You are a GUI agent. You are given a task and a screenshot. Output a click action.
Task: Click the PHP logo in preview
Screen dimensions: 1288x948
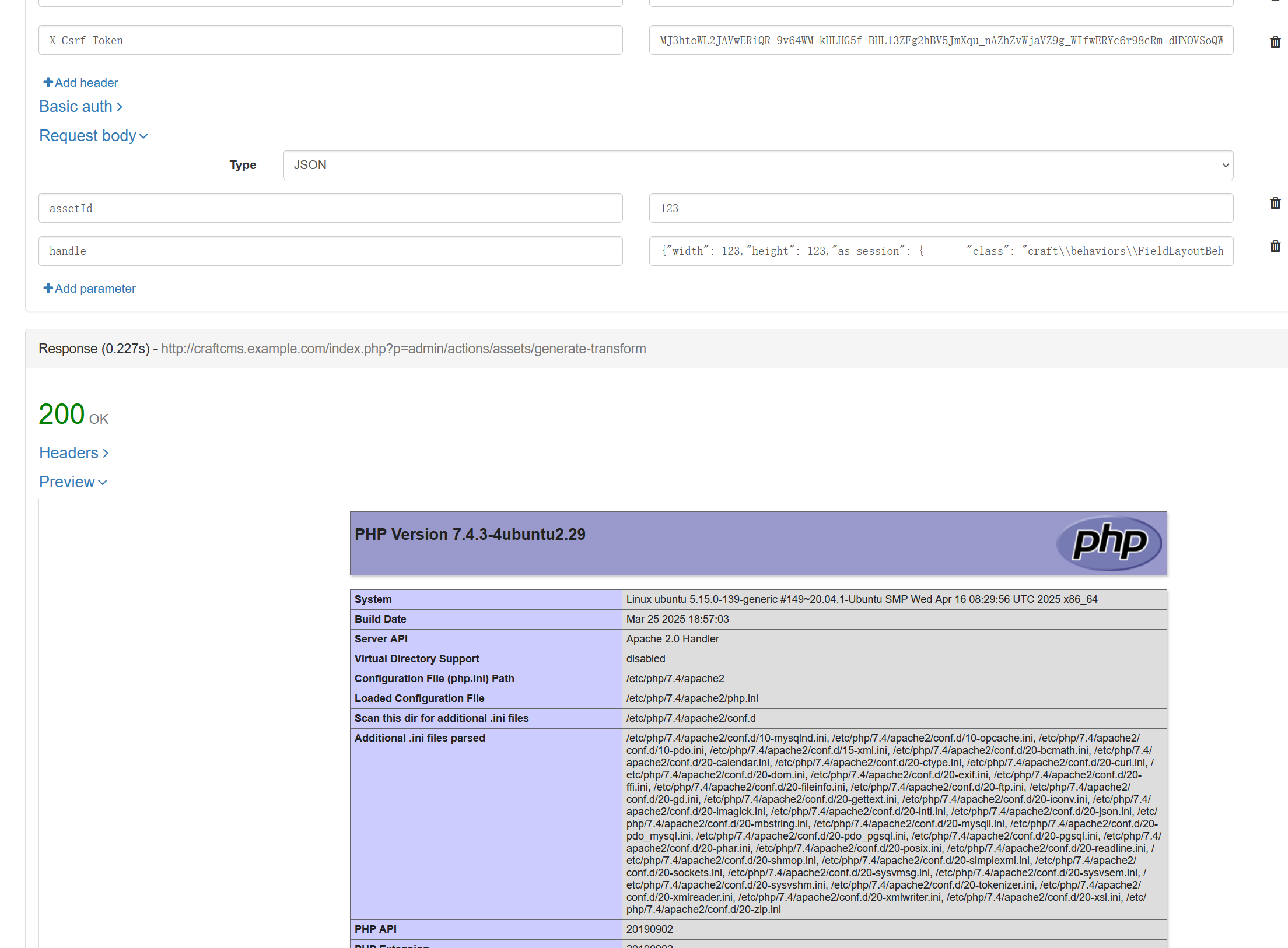[1109, 543]
